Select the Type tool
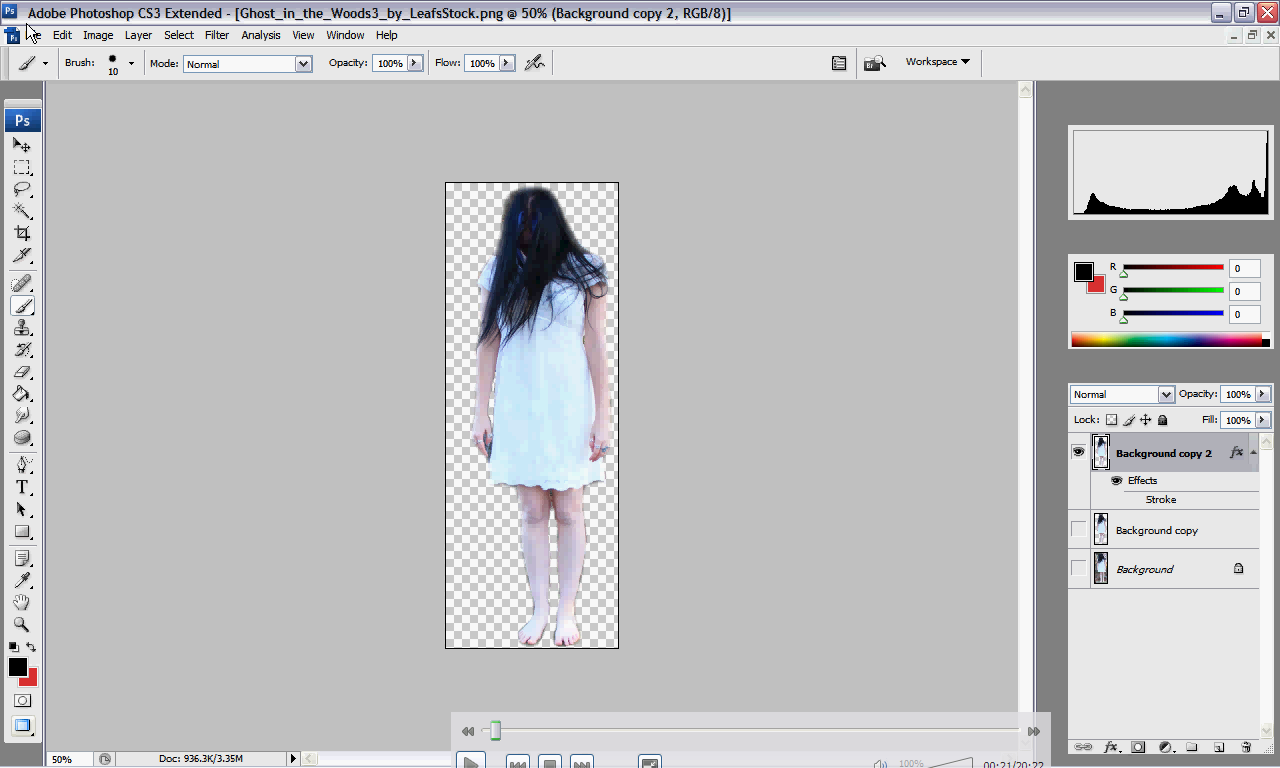 coord(22,487)
